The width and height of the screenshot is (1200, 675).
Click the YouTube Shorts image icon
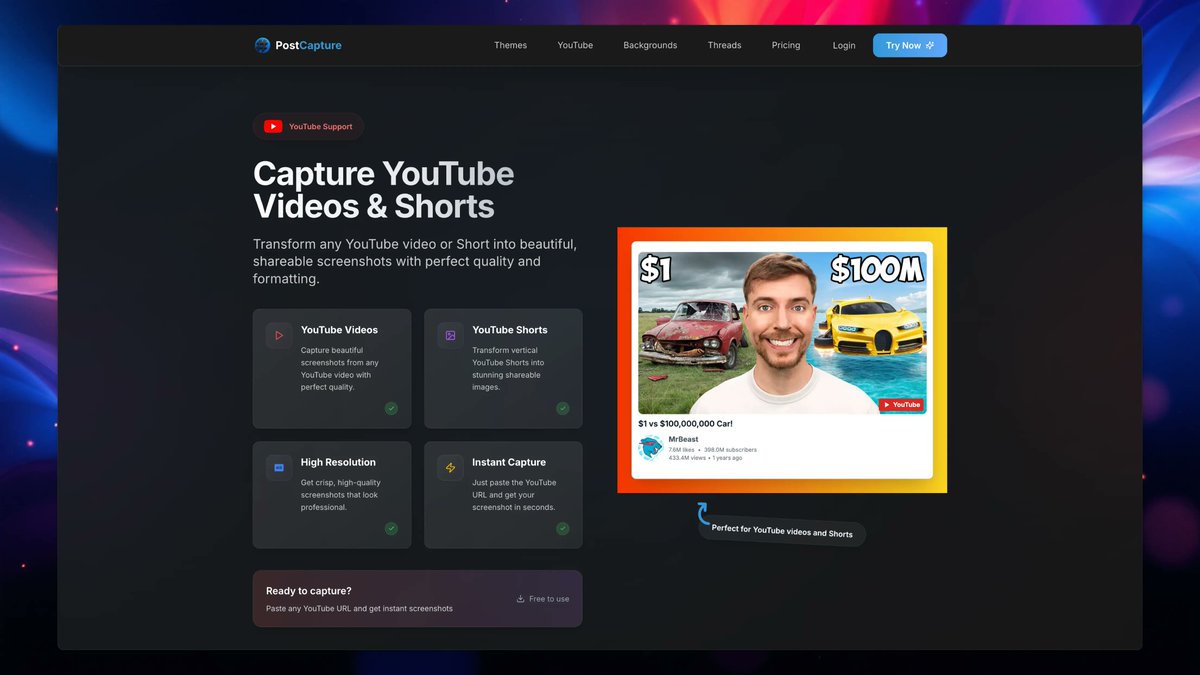coord(451,335)
